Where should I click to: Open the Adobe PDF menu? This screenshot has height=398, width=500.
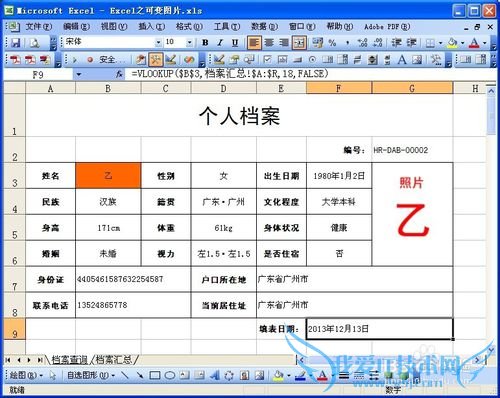point(387,26)
